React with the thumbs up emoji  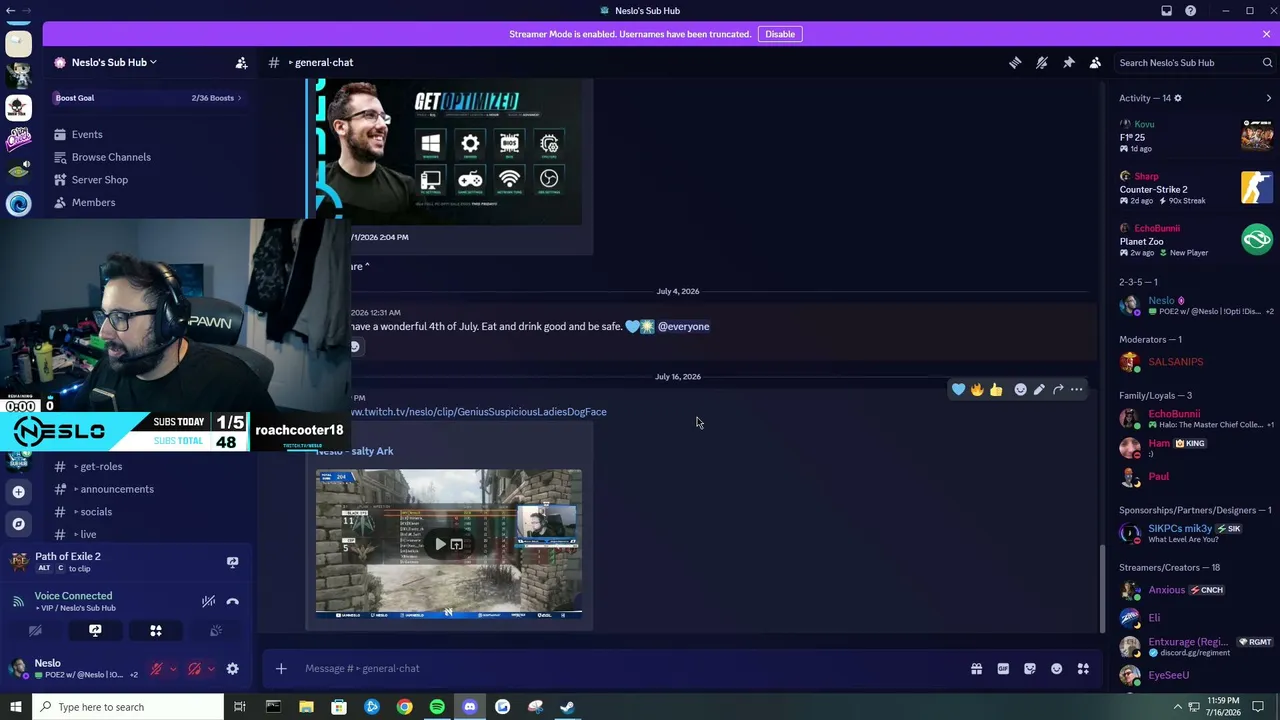coord(996,390)
